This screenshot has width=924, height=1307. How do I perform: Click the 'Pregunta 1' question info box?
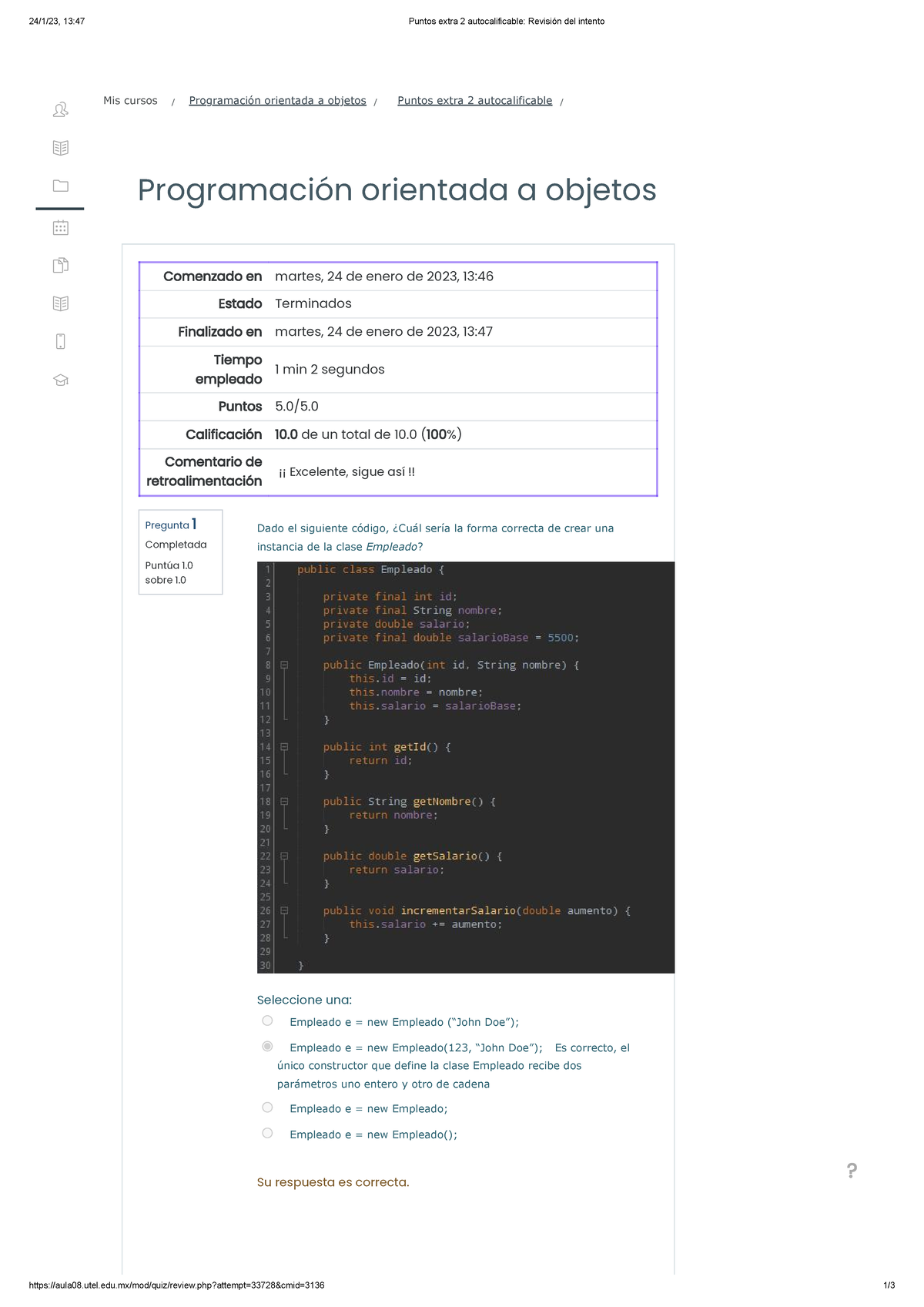pyautogui.click(x=180, y=551)
